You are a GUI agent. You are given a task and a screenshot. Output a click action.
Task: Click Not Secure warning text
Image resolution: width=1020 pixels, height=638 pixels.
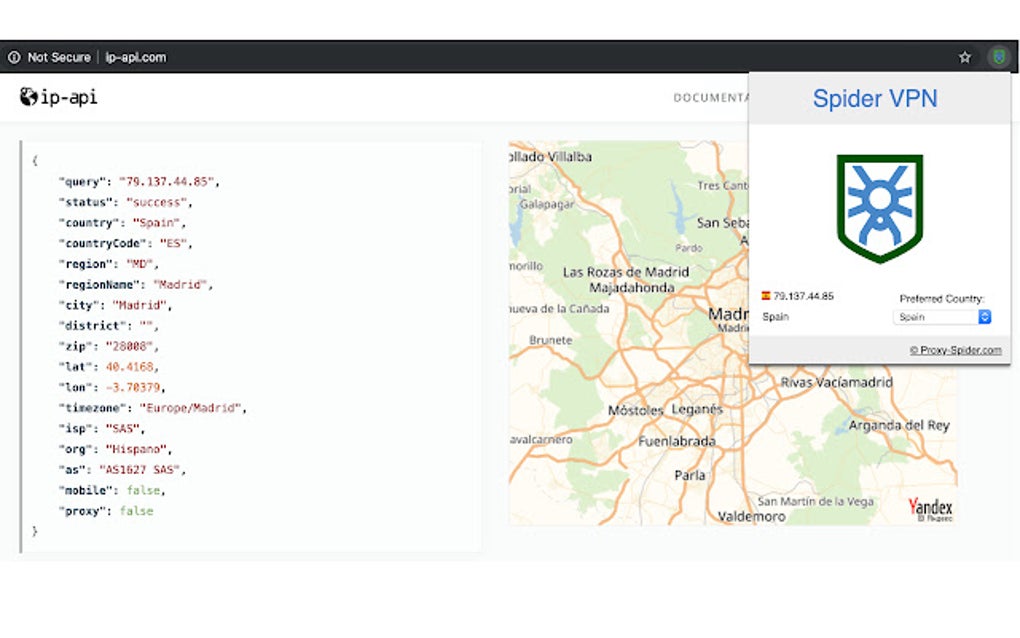point(59,57)
